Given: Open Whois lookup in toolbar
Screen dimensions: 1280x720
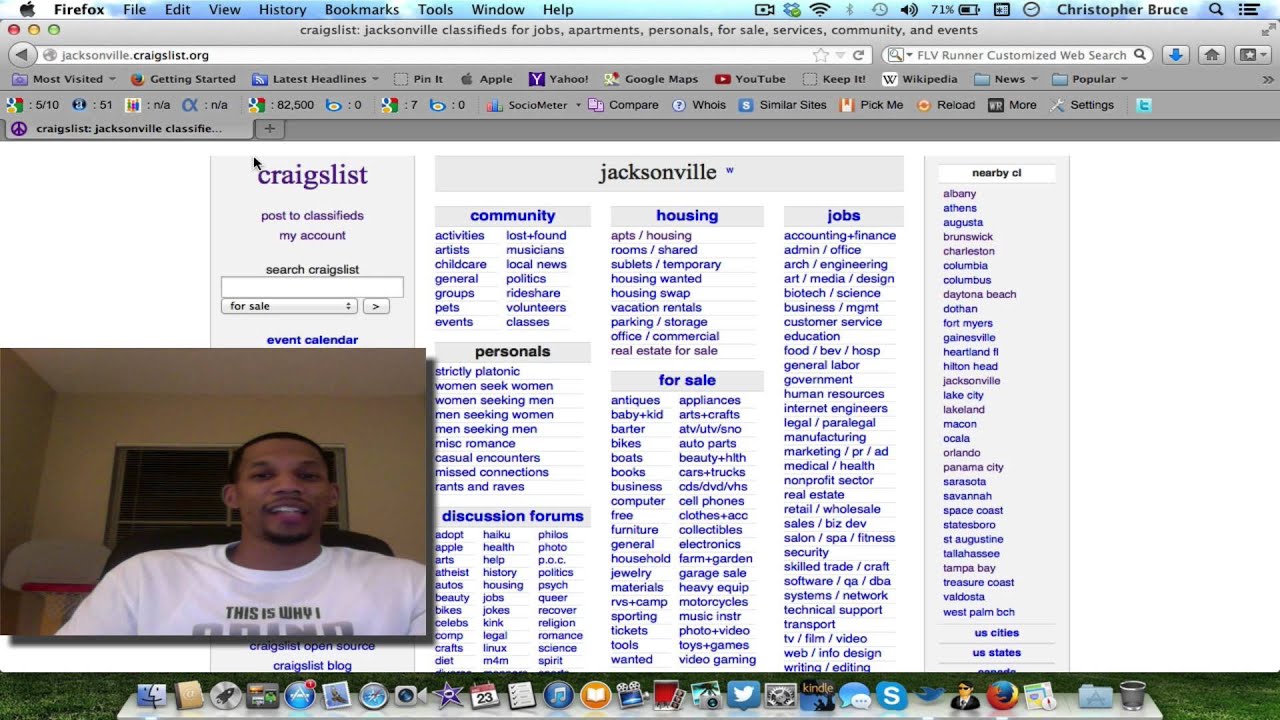Looking at the screenshot, I should coord(699,105).
